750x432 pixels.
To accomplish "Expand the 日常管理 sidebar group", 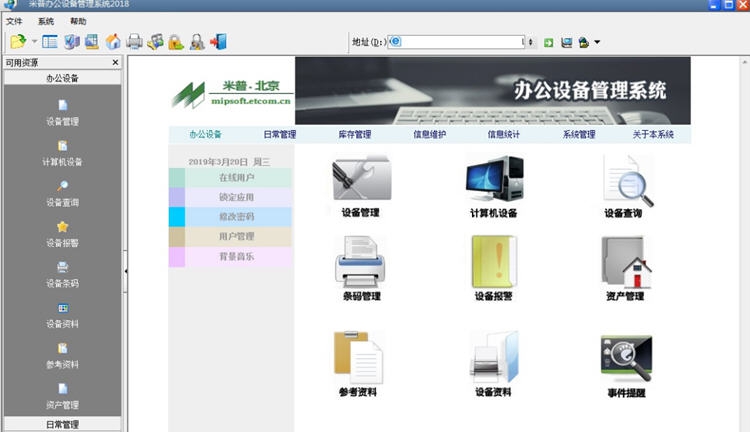I will pyautogui.click(x=62, y=424).
